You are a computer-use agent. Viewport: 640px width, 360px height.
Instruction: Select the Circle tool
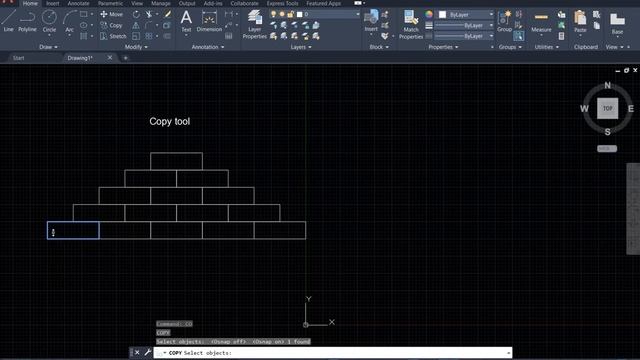click(49, 21)
